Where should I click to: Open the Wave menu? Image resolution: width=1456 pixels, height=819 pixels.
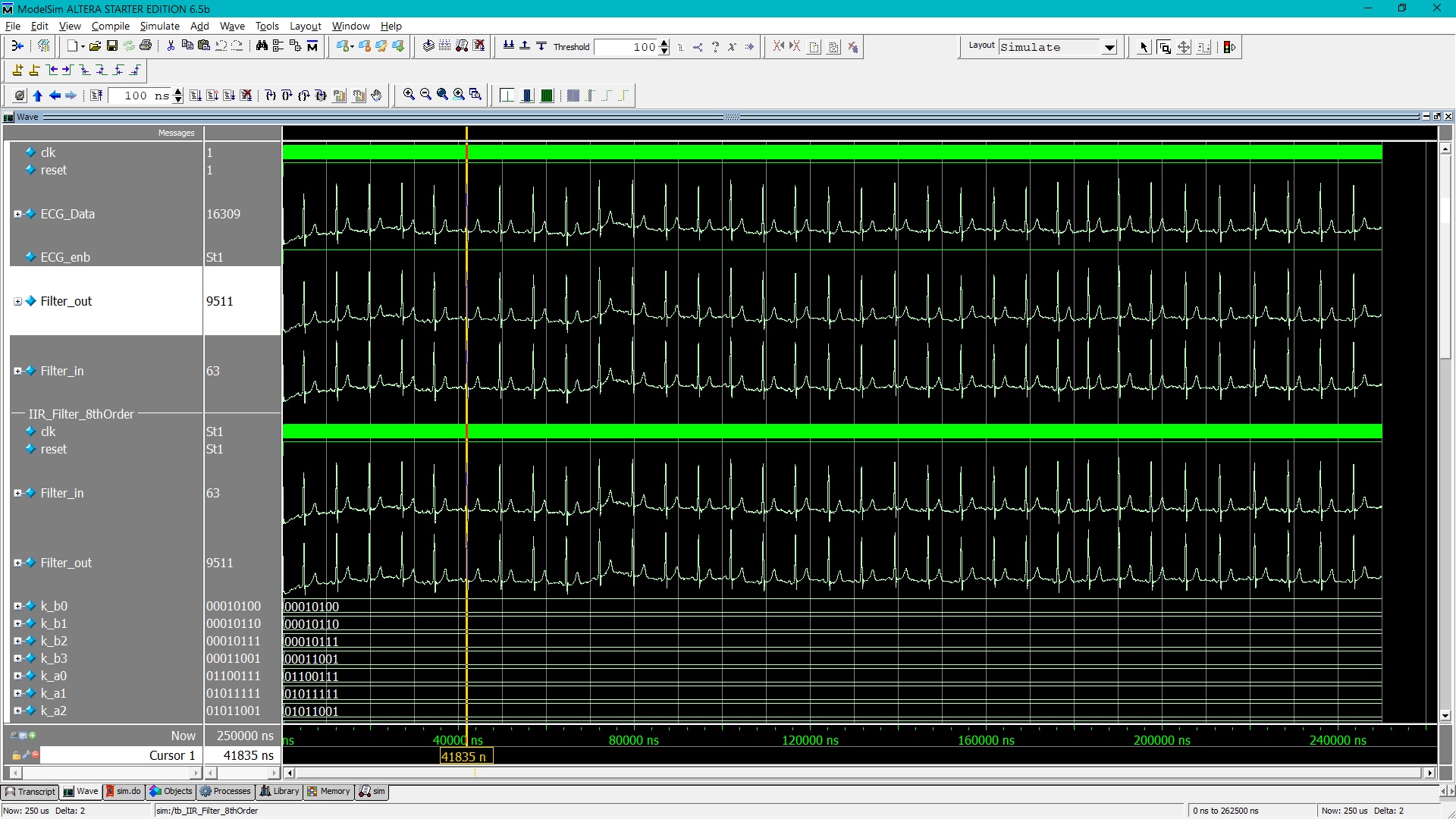tap(232, 26)
